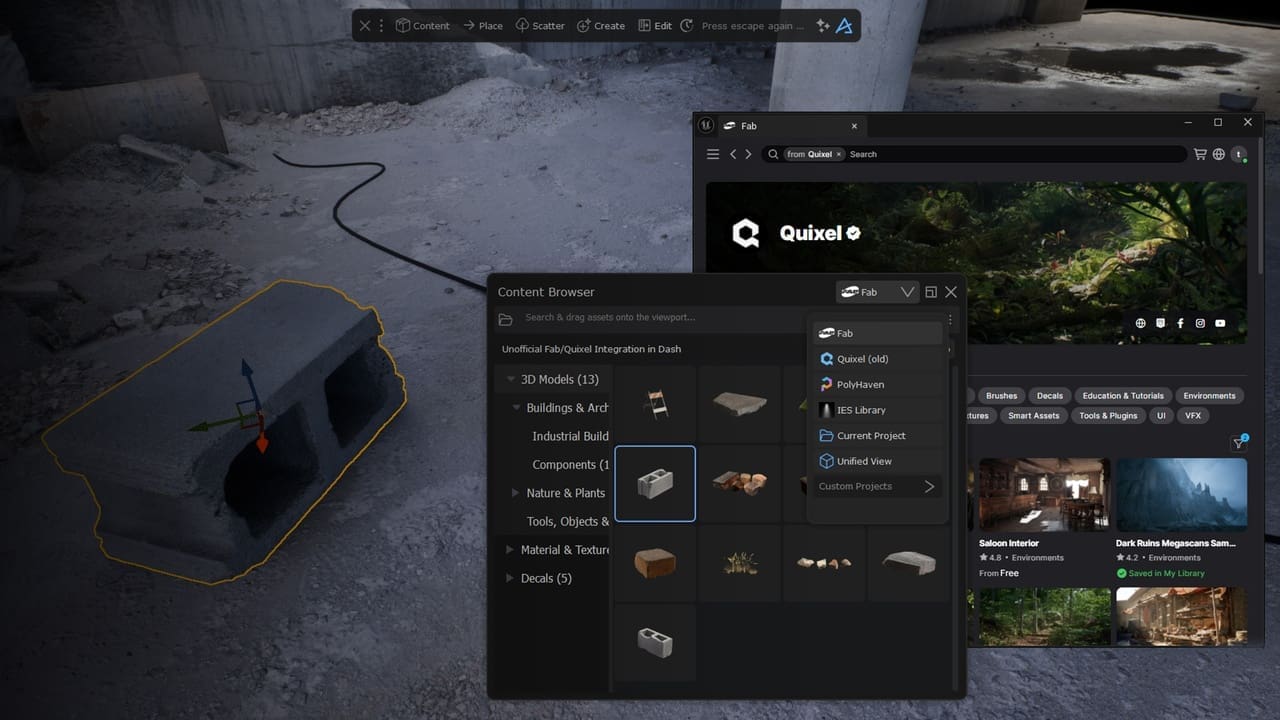
Task: Open the Fab filter icon with badge
Action: (x=1239, y=443)
